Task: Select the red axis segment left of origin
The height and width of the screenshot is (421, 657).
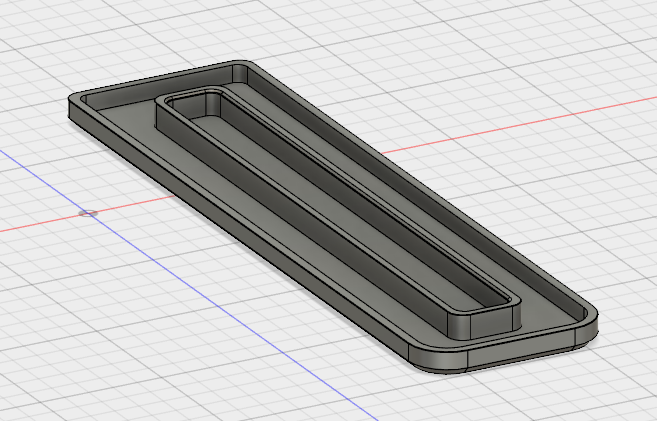Action: [40, 224]
